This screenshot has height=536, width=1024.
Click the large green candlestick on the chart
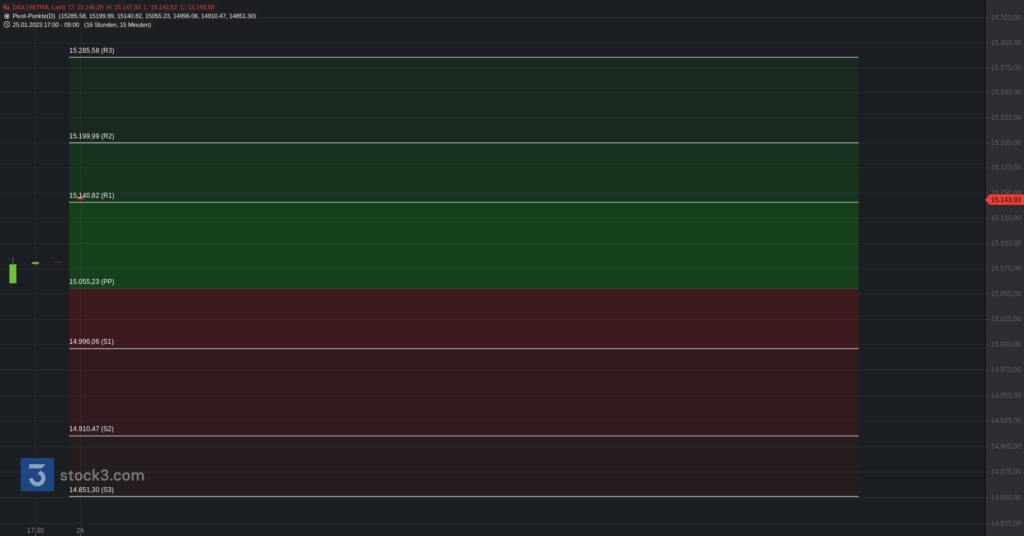pyautogui.click(x=13, y=272)
